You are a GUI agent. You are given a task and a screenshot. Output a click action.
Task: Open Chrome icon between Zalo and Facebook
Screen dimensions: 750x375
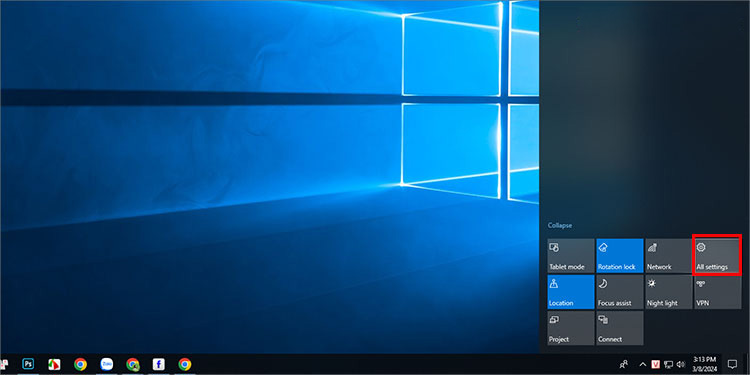tap(133, 364)
